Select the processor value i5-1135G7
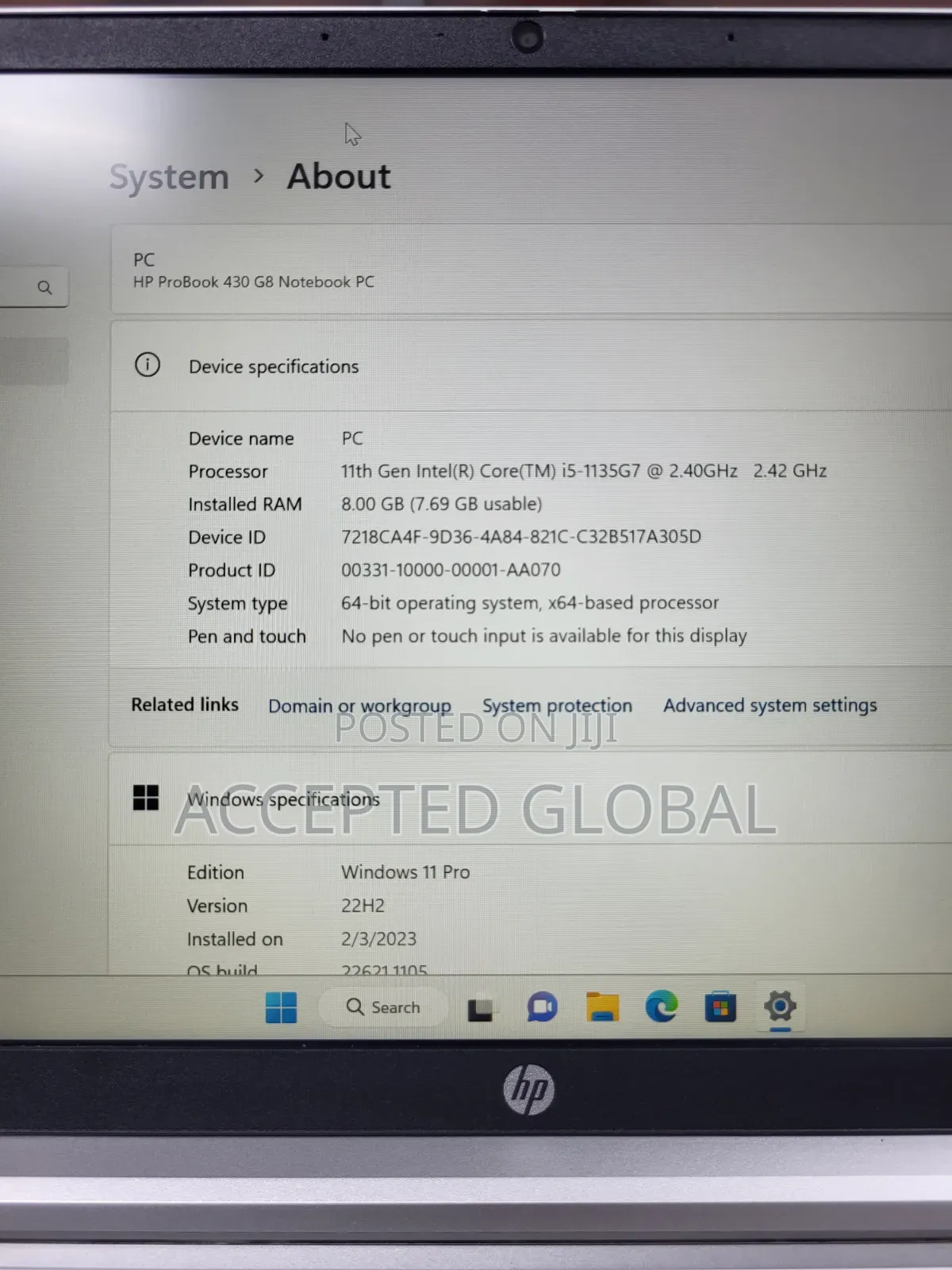Image resolution: width=952 pixels, height=1270 pixels. [584, 471]
